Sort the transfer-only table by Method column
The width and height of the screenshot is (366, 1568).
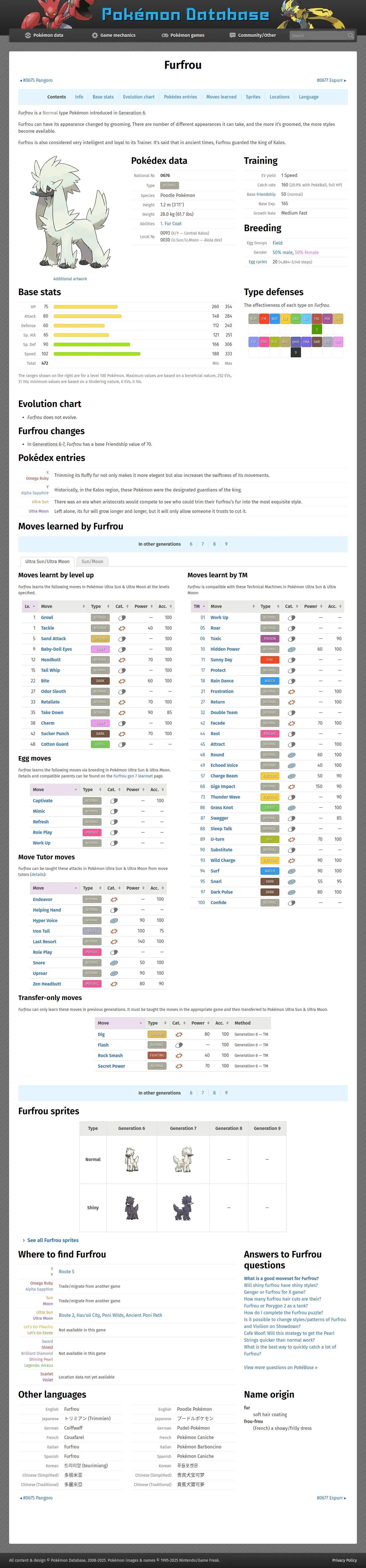coord(252,1023)
